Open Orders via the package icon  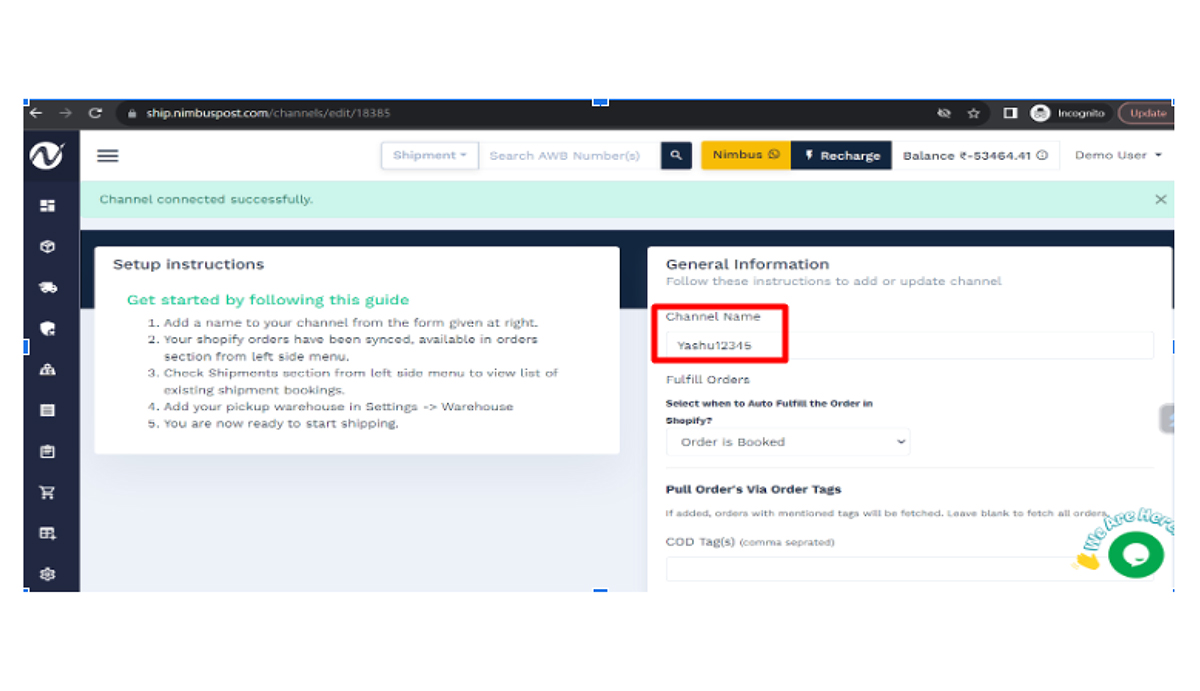pyautogui.click(x=44, y=247)
